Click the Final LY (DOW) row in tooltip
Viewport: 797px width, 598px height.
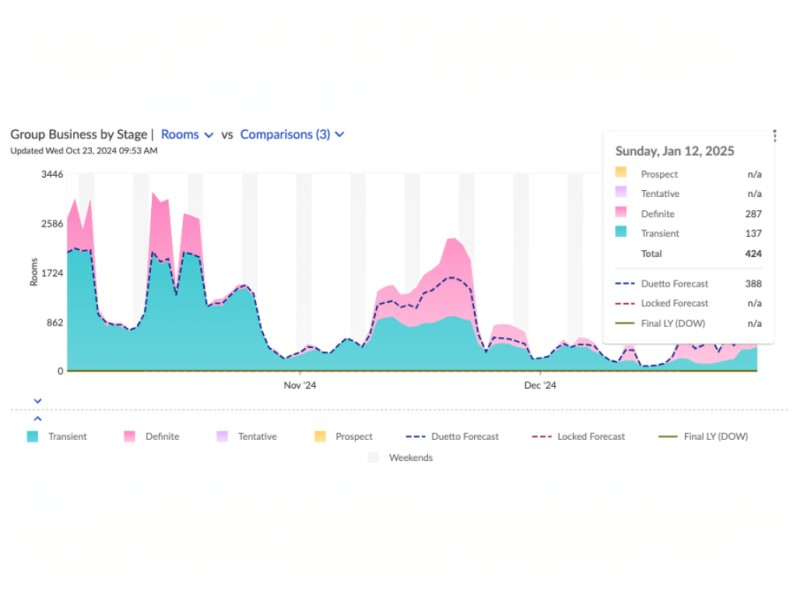[689, 323]
